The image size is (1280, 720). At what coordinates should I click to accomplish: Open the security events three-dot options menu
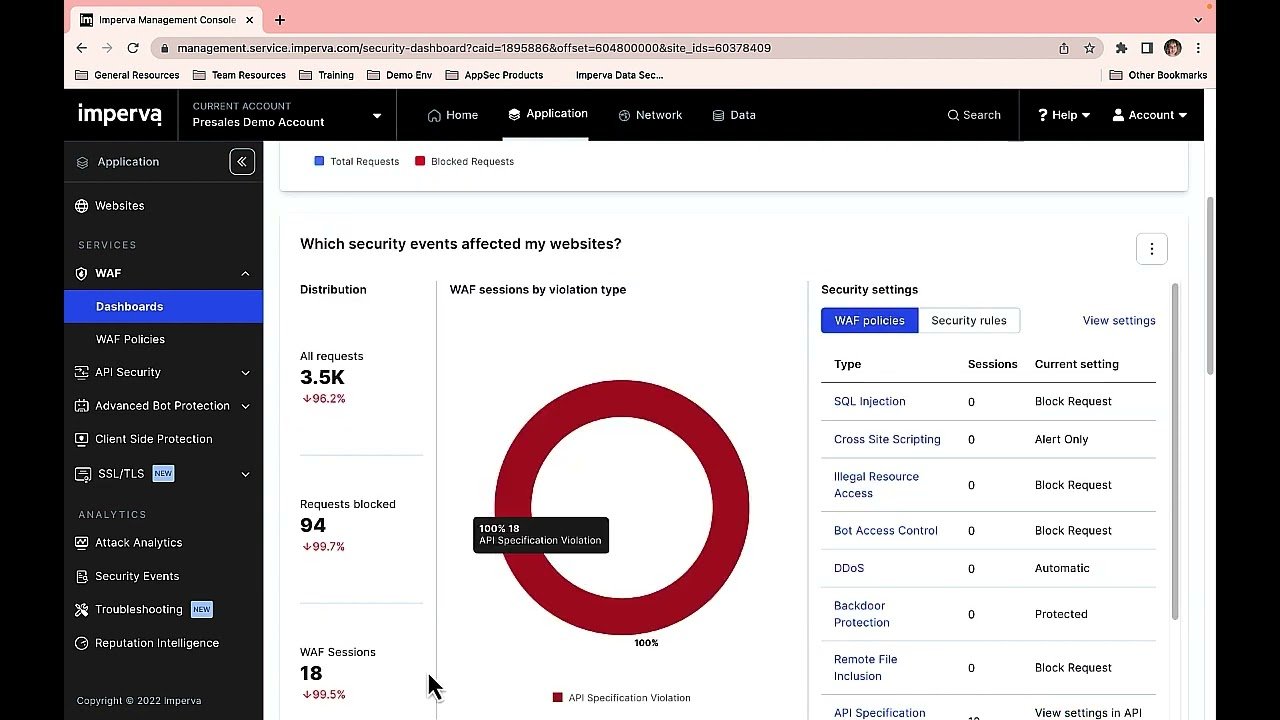tap(1152, 249)
